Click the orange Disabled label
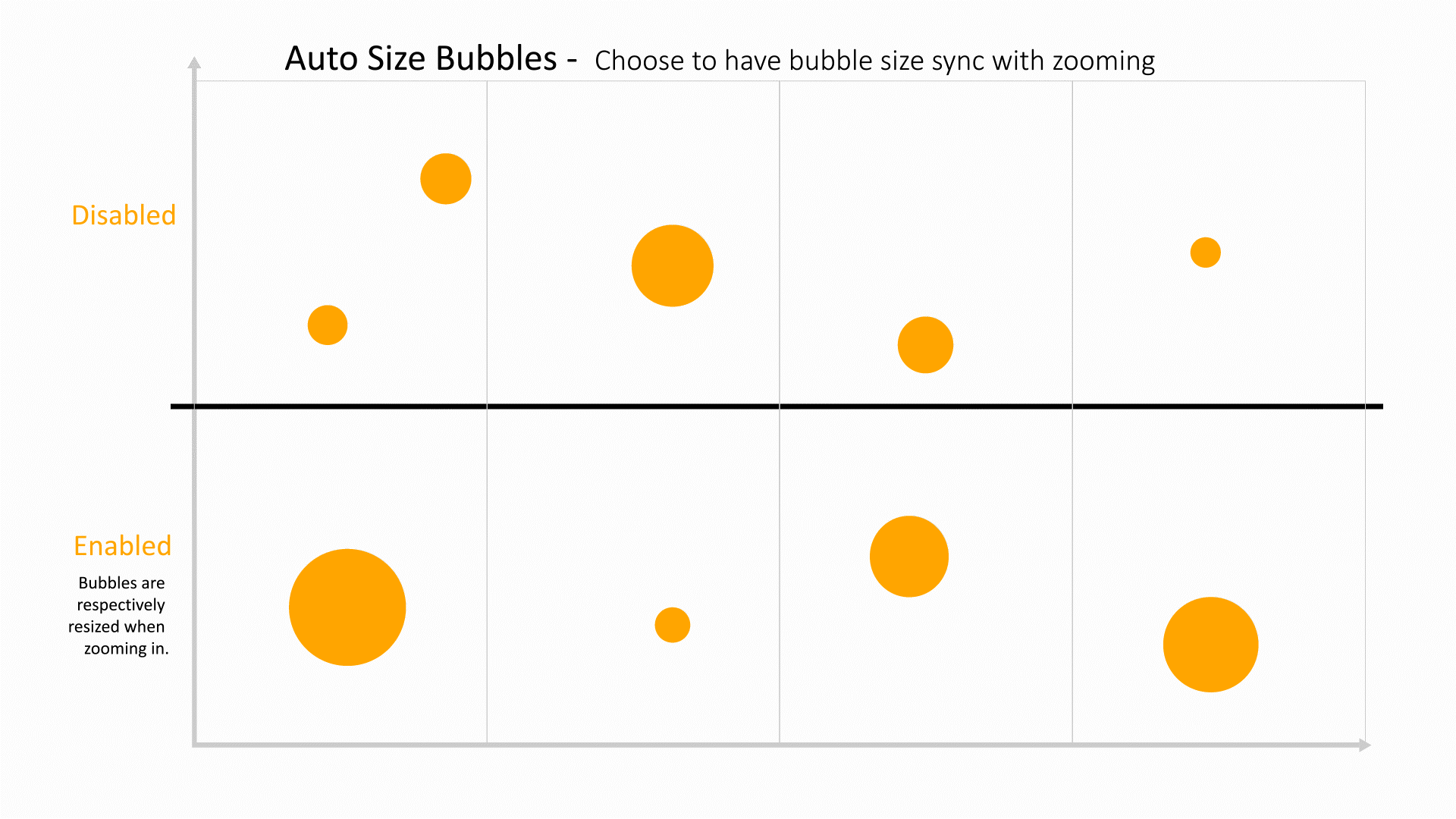Viewport: 1456px width, 819px height. (124, 215)
